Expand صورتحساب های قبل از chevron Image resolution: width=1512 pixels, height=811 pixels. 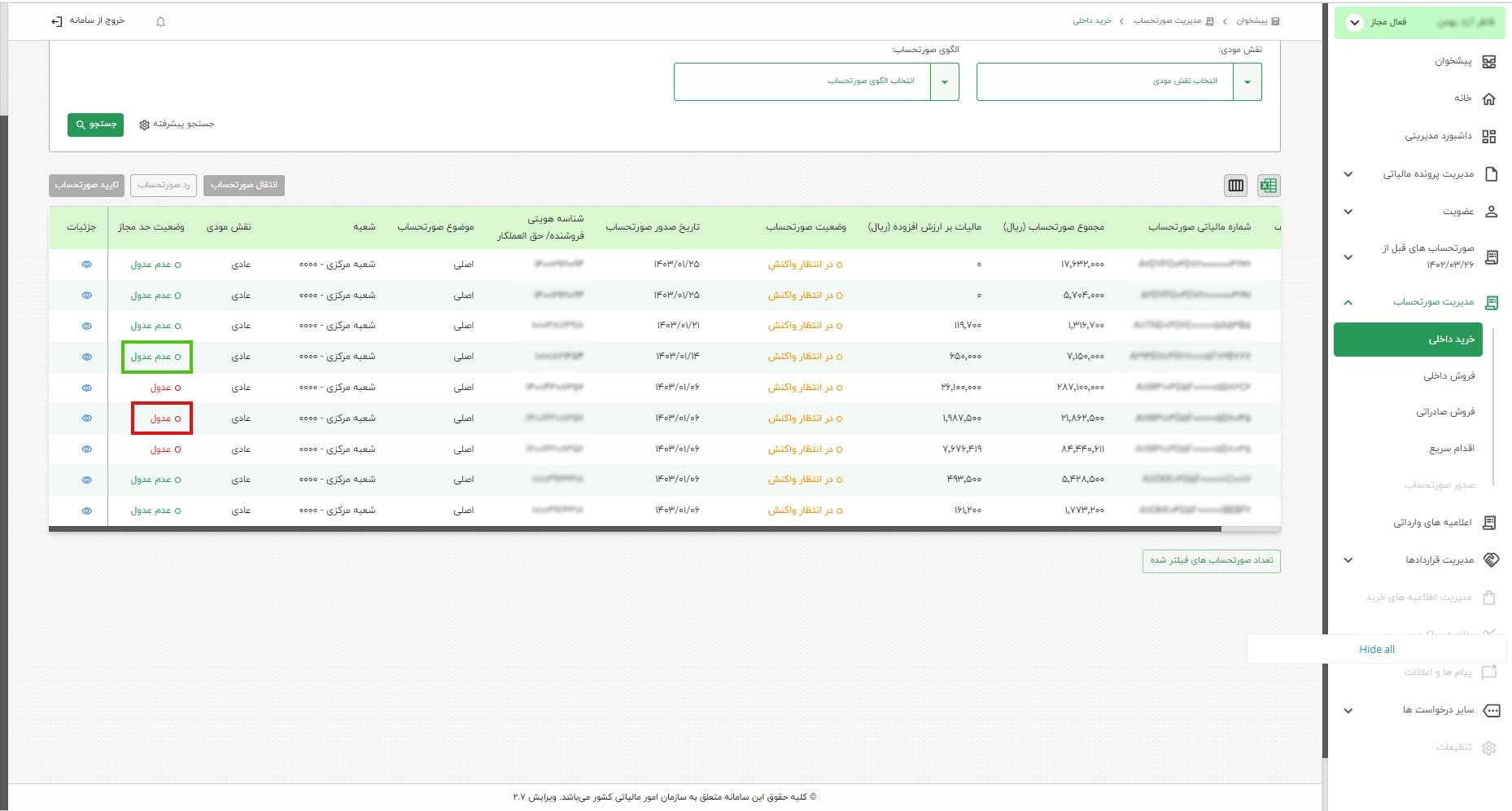click(1348, 257)
